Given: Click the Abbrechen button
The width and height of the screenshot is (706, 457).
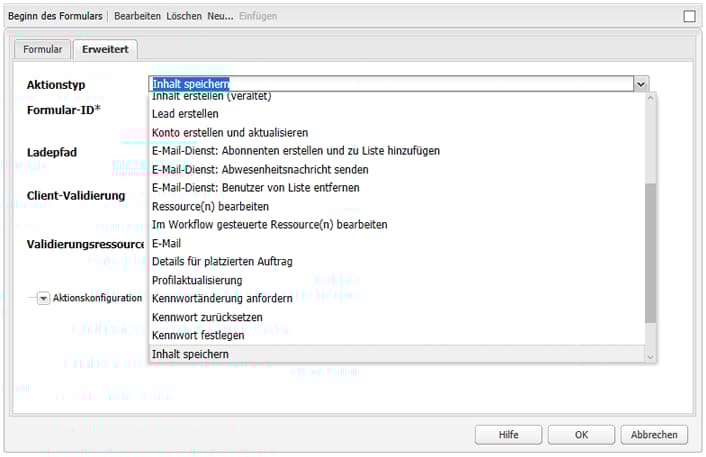Looking at the screenshot, I should click(654, 435).
